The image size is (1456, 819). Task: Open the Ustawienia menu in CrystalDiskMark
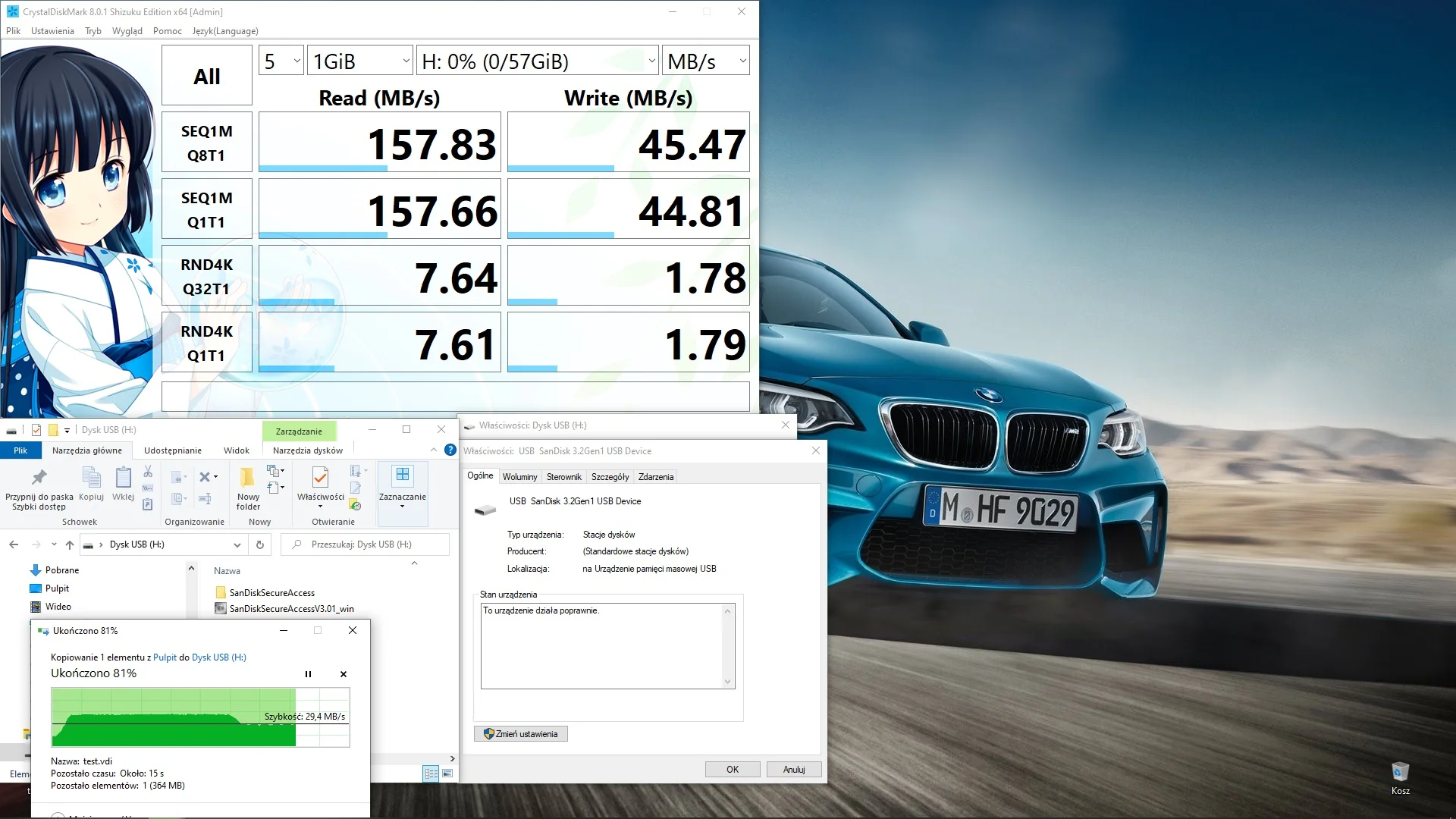tap(52, 31)
